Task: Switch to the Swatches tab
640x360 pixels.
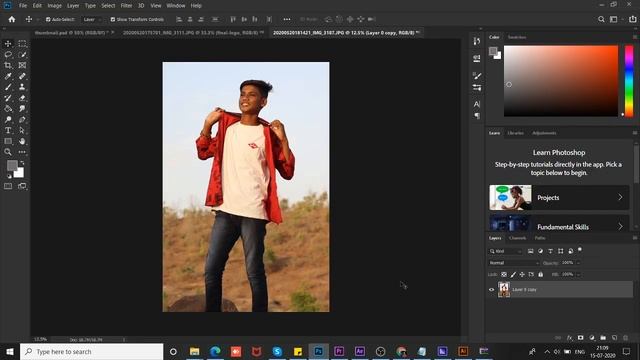Action: (517, 37)
